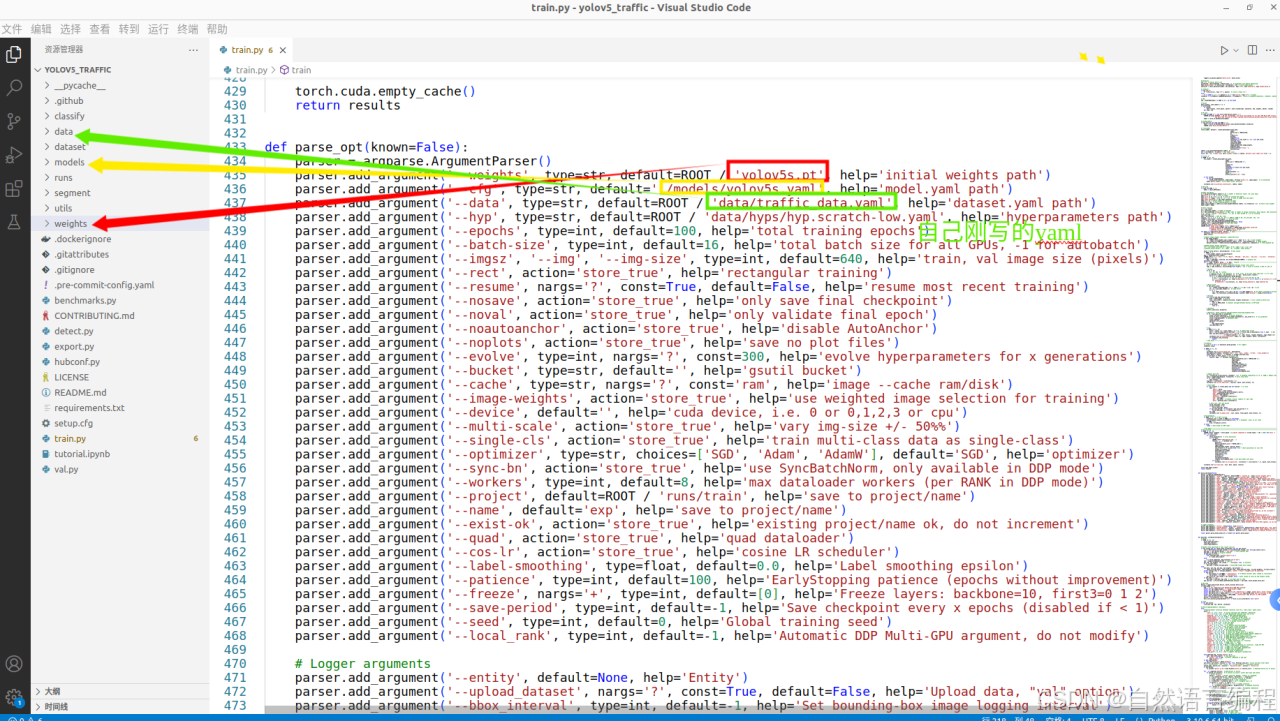Open the 帮助 menu
This screenshot has width=1280, height=721.
click(217, 29)
